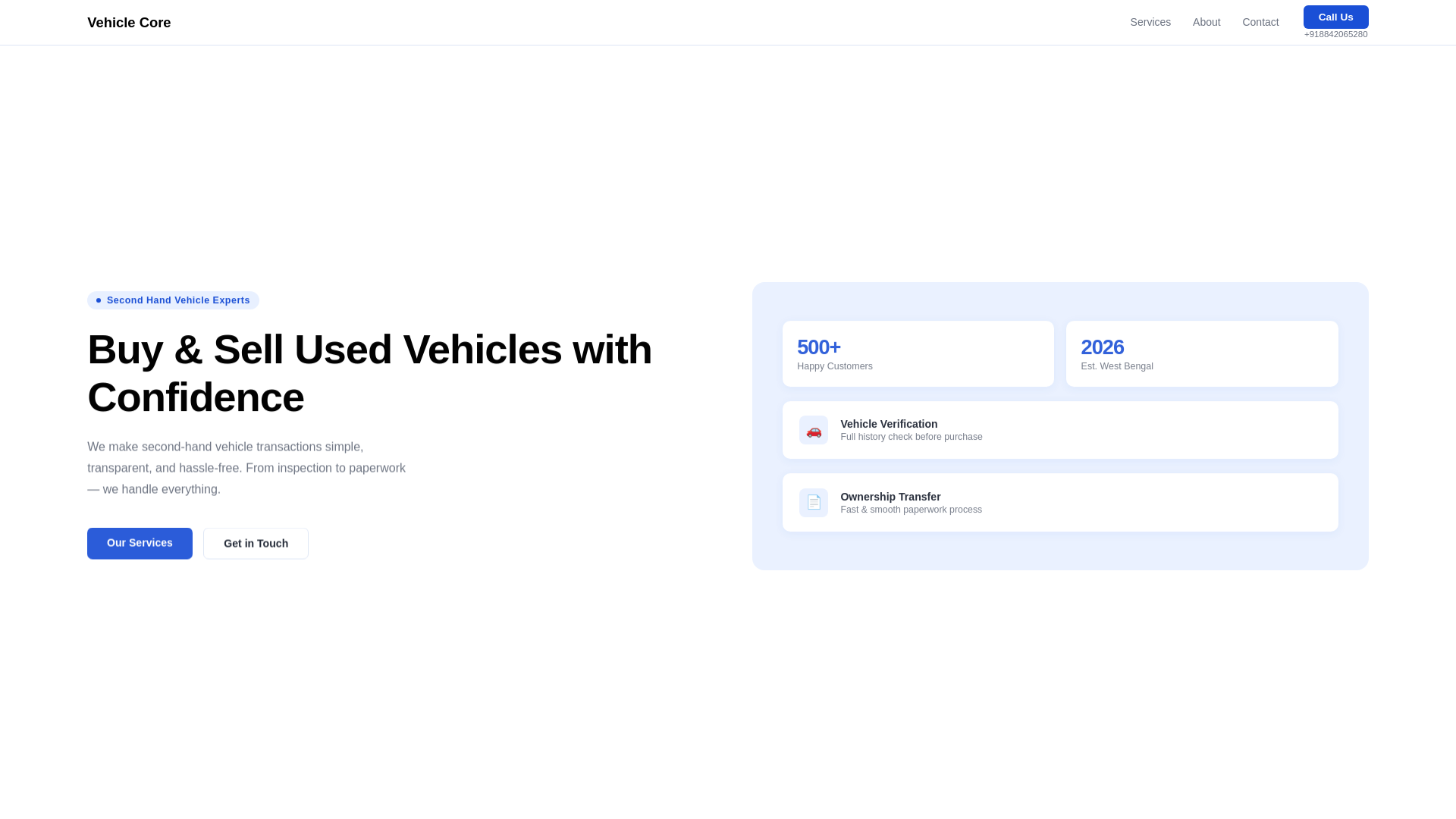Click the Vehicle Verification title
The width and height of the screenshot is (1456, 819).
pos(889,424)
